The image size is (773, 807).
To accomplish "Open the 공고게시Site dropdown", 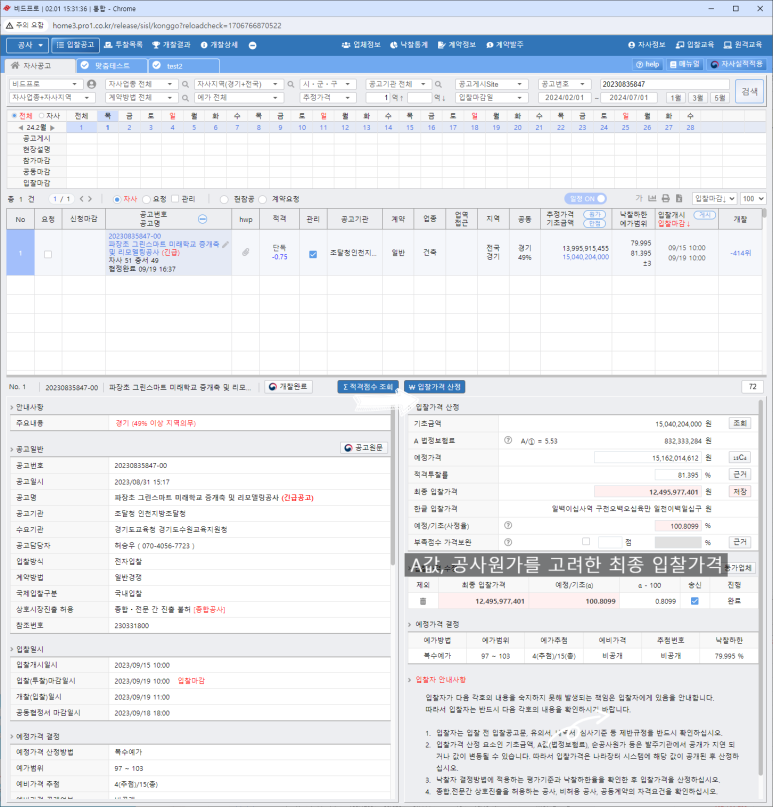I will coord(492,84).
